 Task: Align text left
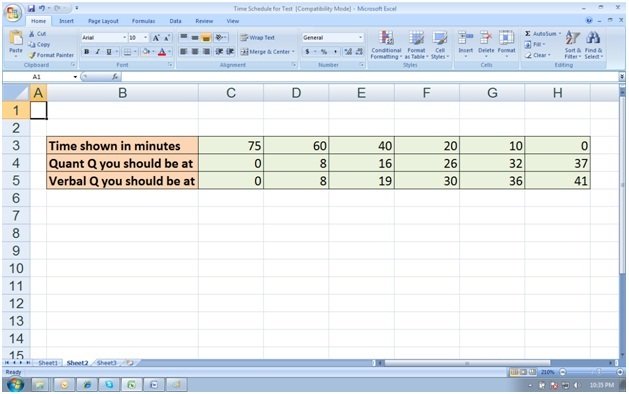pos(183,52)
